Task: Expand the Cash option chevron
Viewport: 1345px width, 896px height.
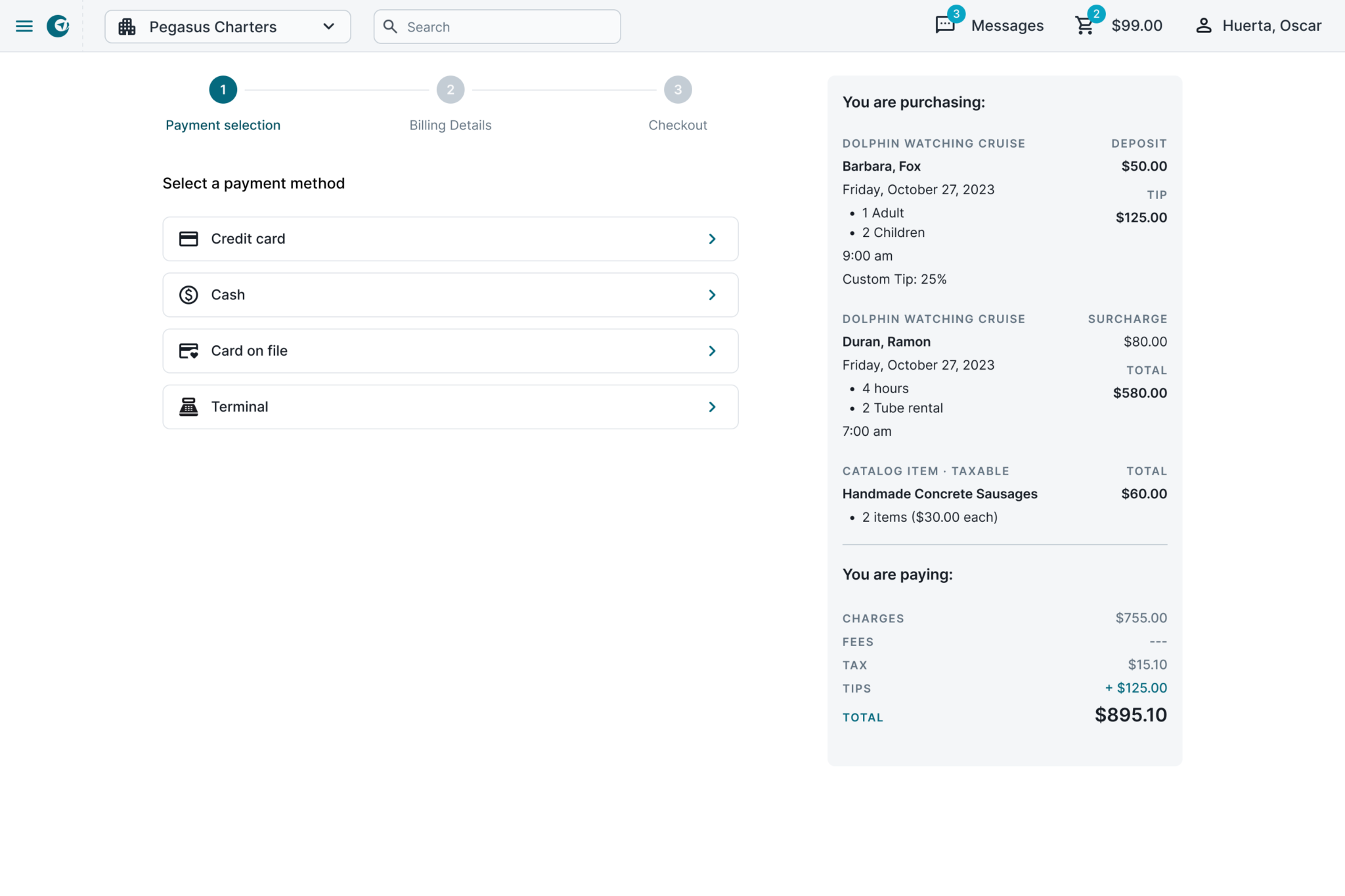Action: pyautogui.click(x=712, y=295)
